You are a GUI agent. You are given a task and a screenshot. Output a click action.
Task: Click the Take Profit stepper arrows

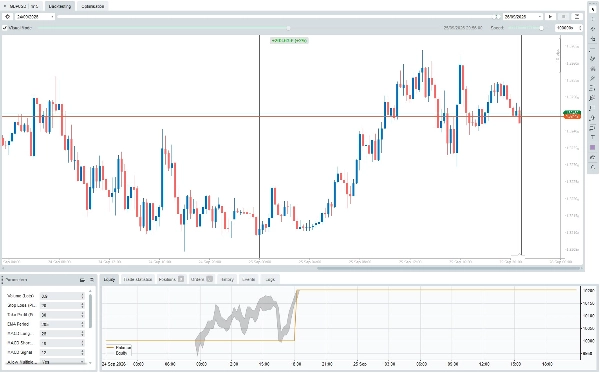pos(82,315)
